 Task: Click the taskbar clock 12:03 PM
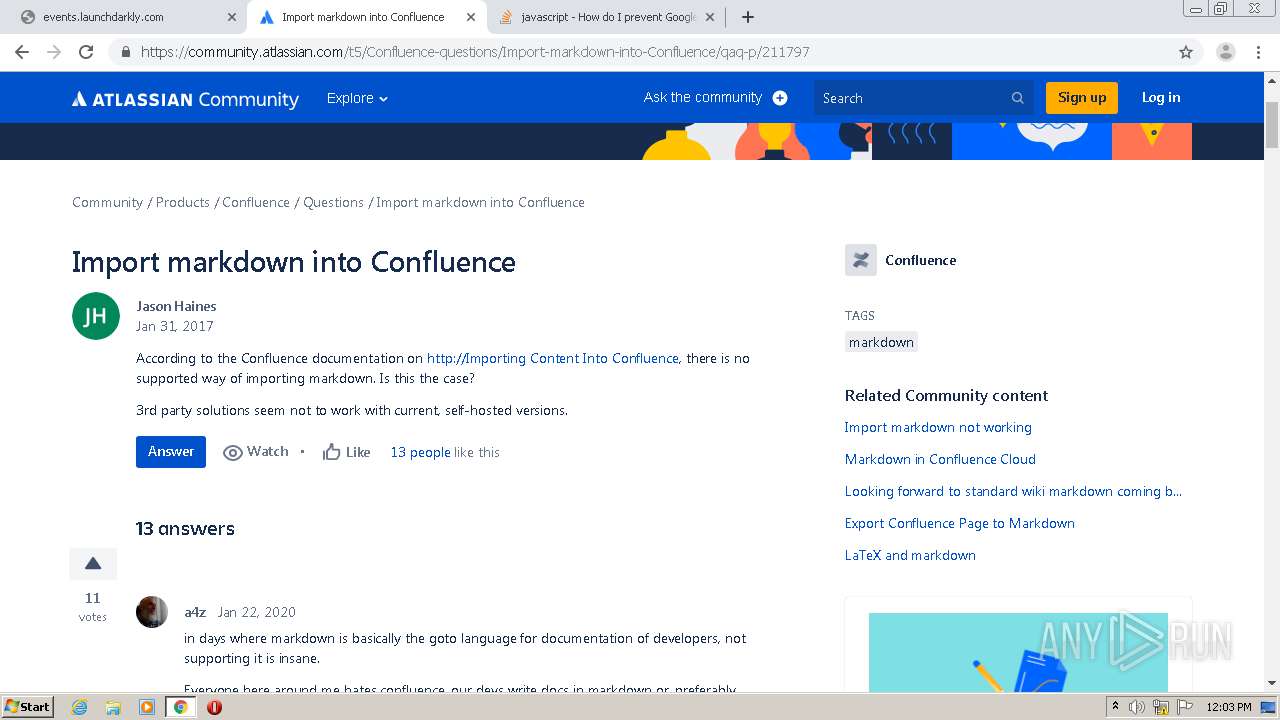[1229, 707]
